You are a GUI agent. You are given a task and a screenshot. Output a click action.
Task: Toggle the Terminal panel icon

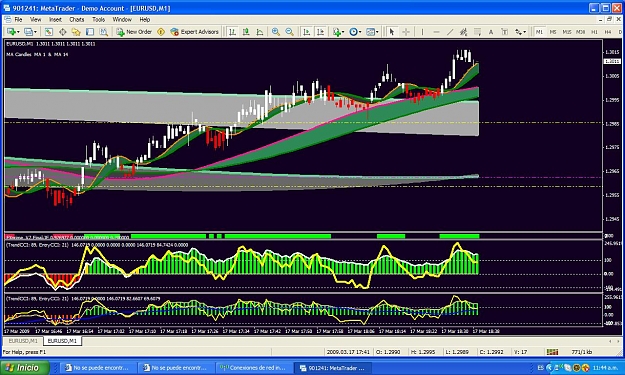pyautogui.click(x=90, y=32)
